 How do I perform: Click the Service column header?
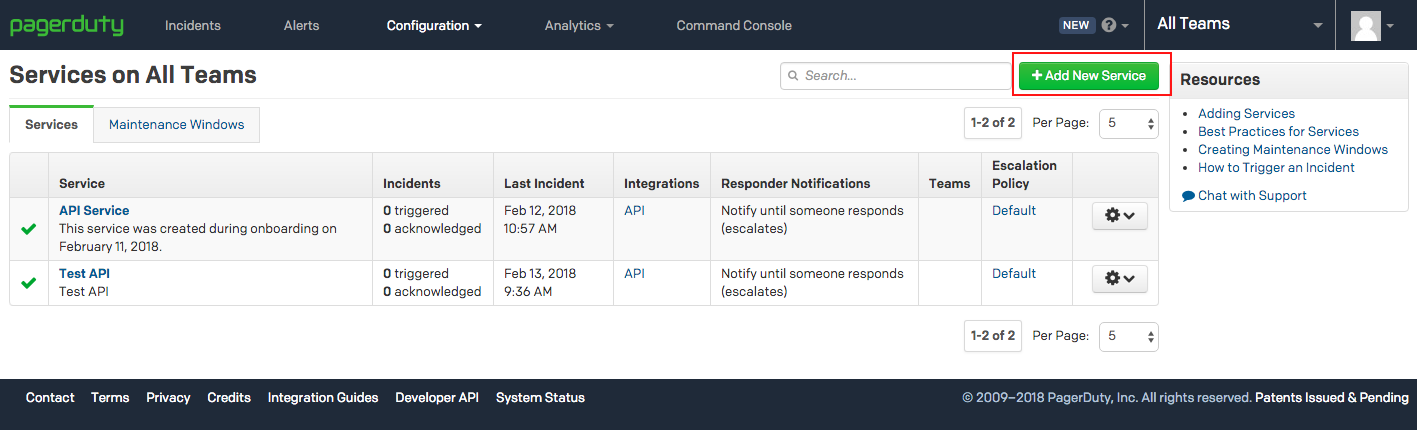82,183
